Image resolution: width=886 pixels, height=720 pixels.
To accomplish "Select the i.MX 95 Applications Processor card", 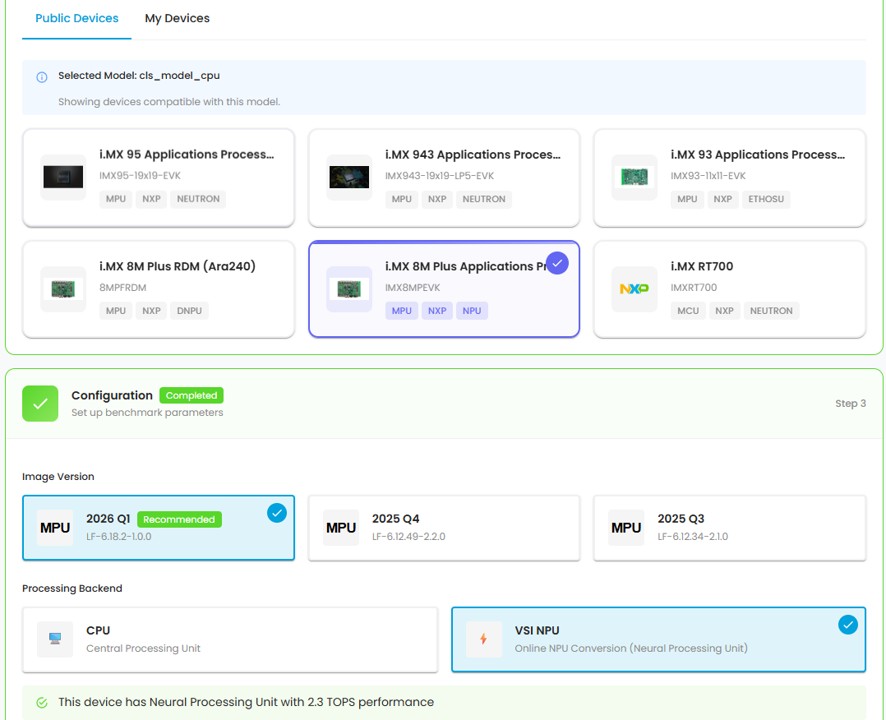I will 158,177.
